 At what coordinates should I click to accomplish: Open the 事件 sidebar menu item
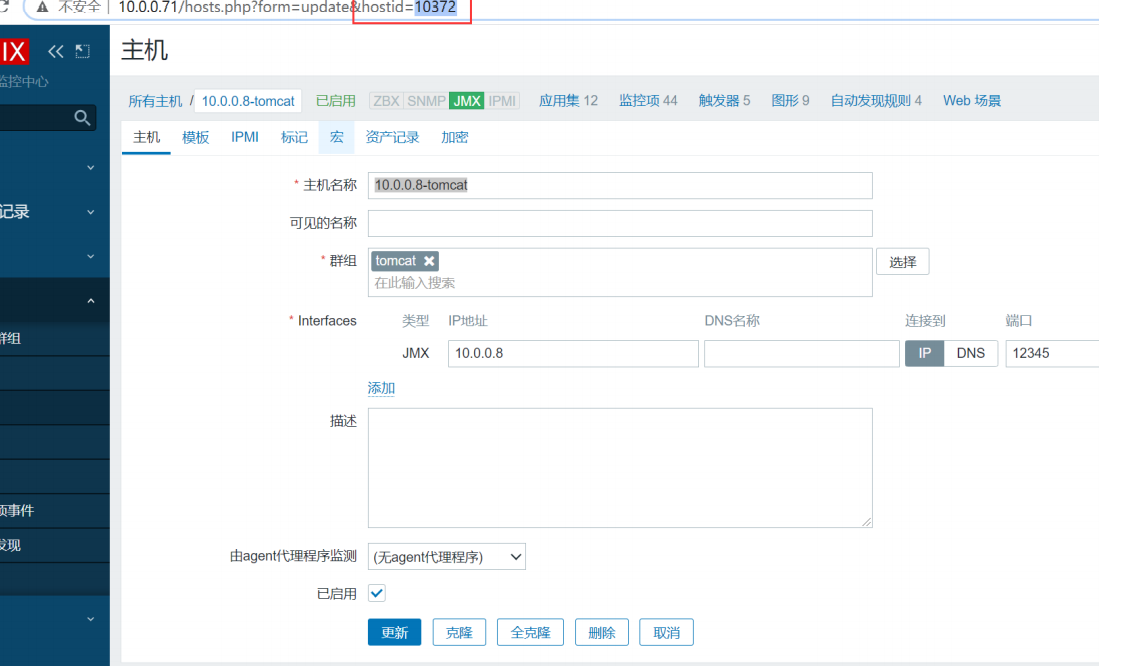(55, 511)
